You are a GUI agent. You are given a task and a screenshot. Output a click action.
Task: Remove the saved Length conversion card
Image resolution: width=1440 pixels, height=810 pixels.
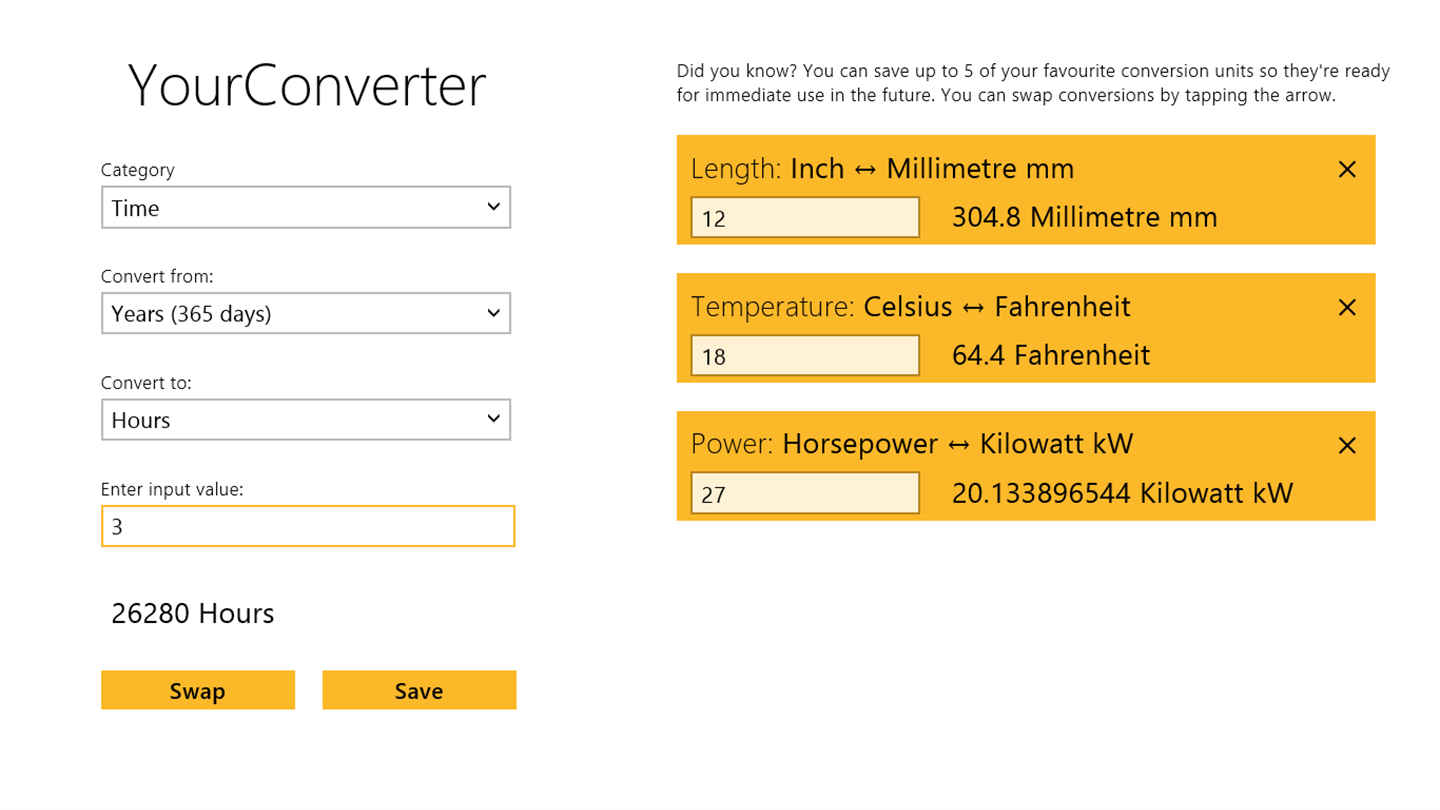1346,170
